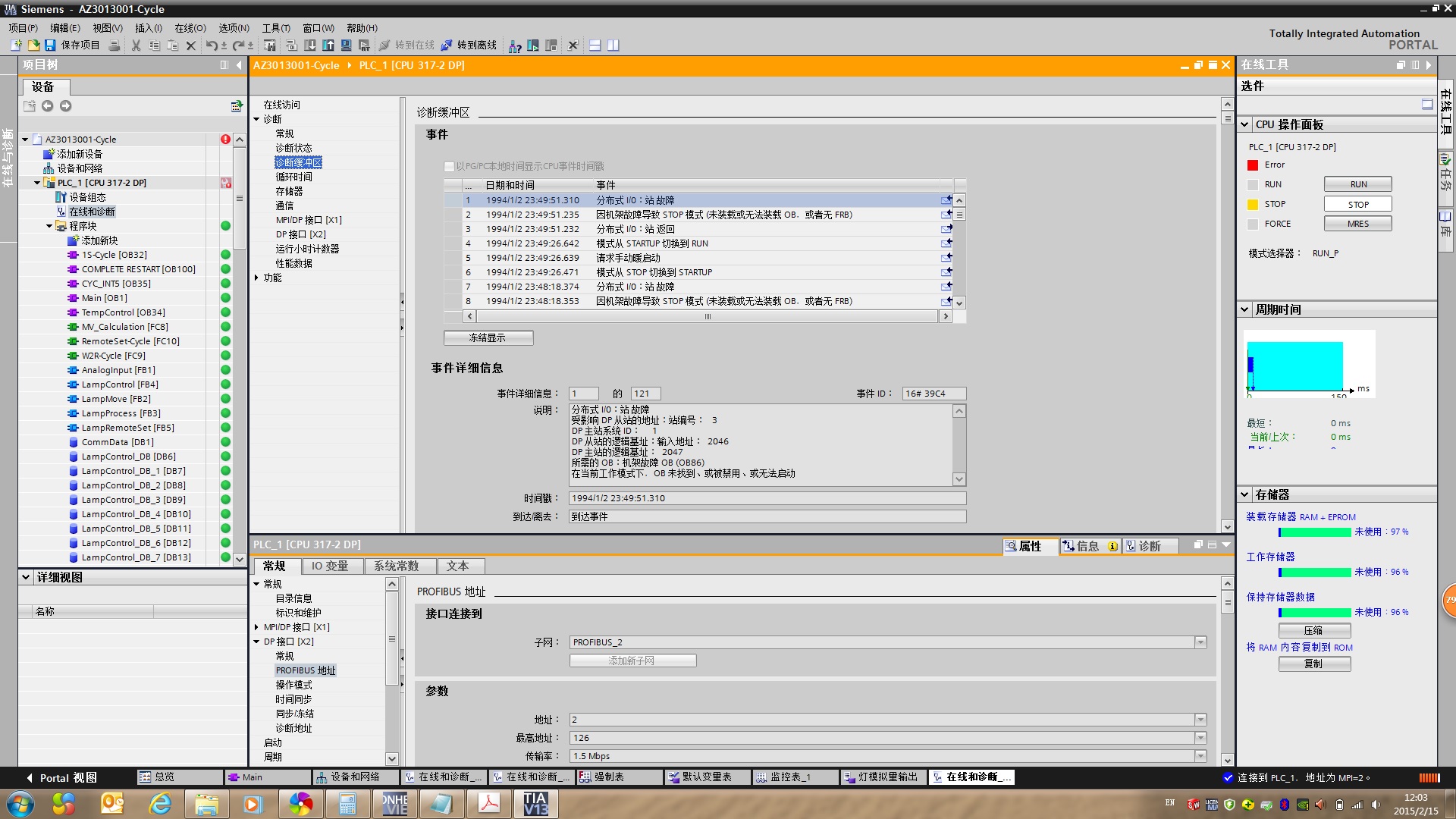Open the 子网 PROFIBUS_2 dropdown
The width and height of the screenshot is (1456, 819).
1200,643
